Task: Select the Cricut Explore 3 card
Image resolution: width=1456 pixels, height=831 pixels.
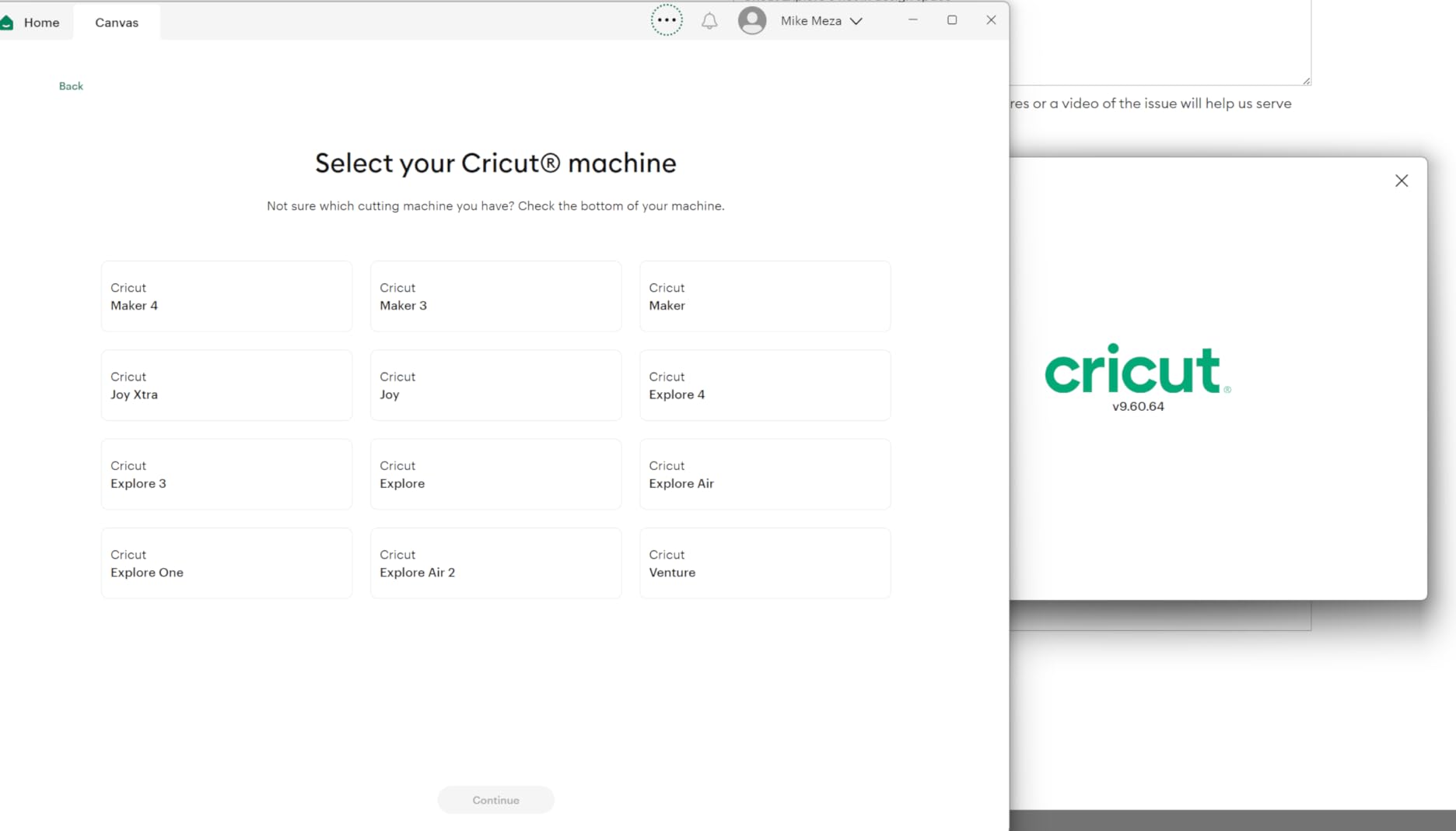Action: pyautogui.click(x=226, y=475)
